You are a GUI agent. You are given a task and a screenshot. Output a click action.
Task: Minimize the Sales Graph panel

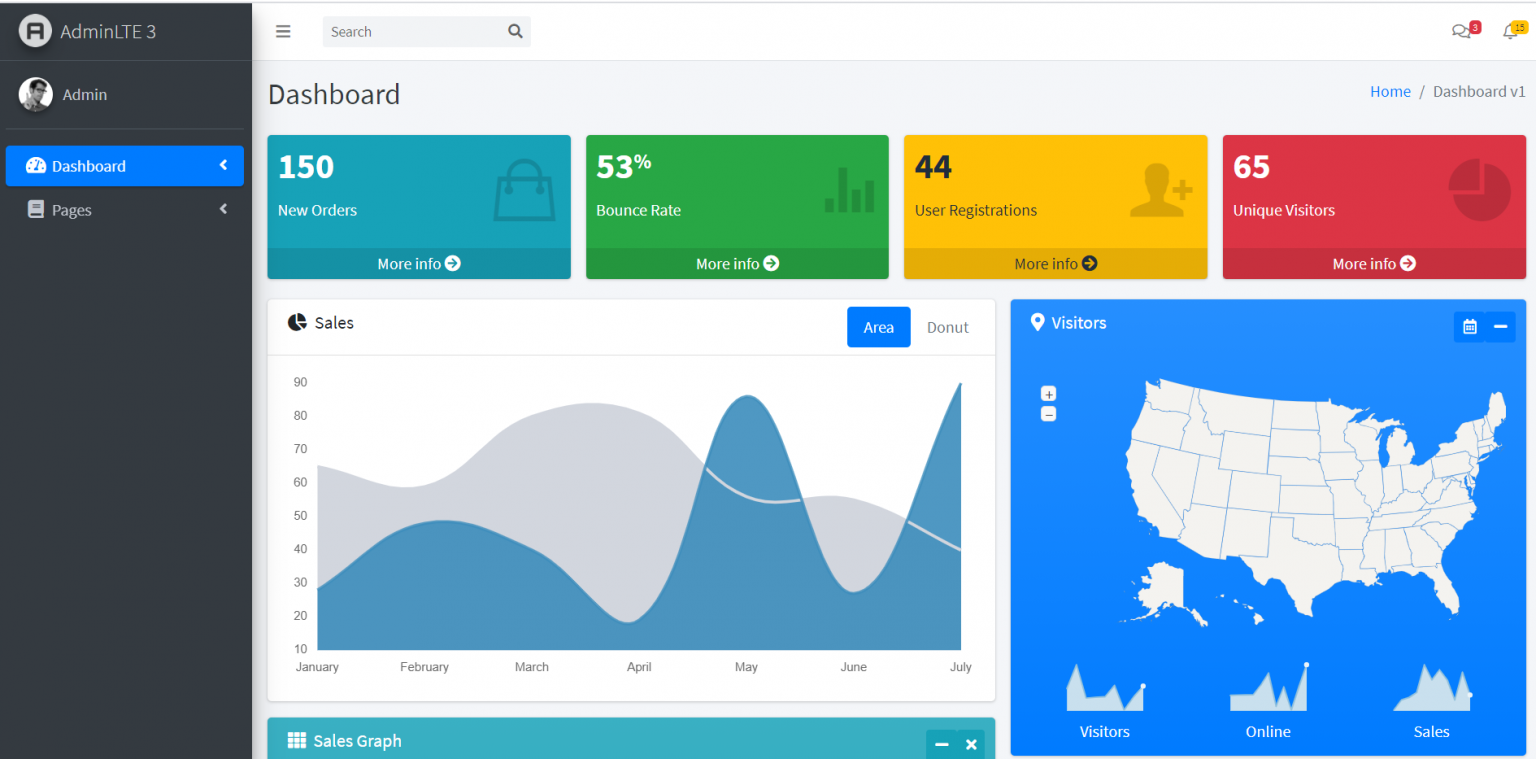coord(941,744)
